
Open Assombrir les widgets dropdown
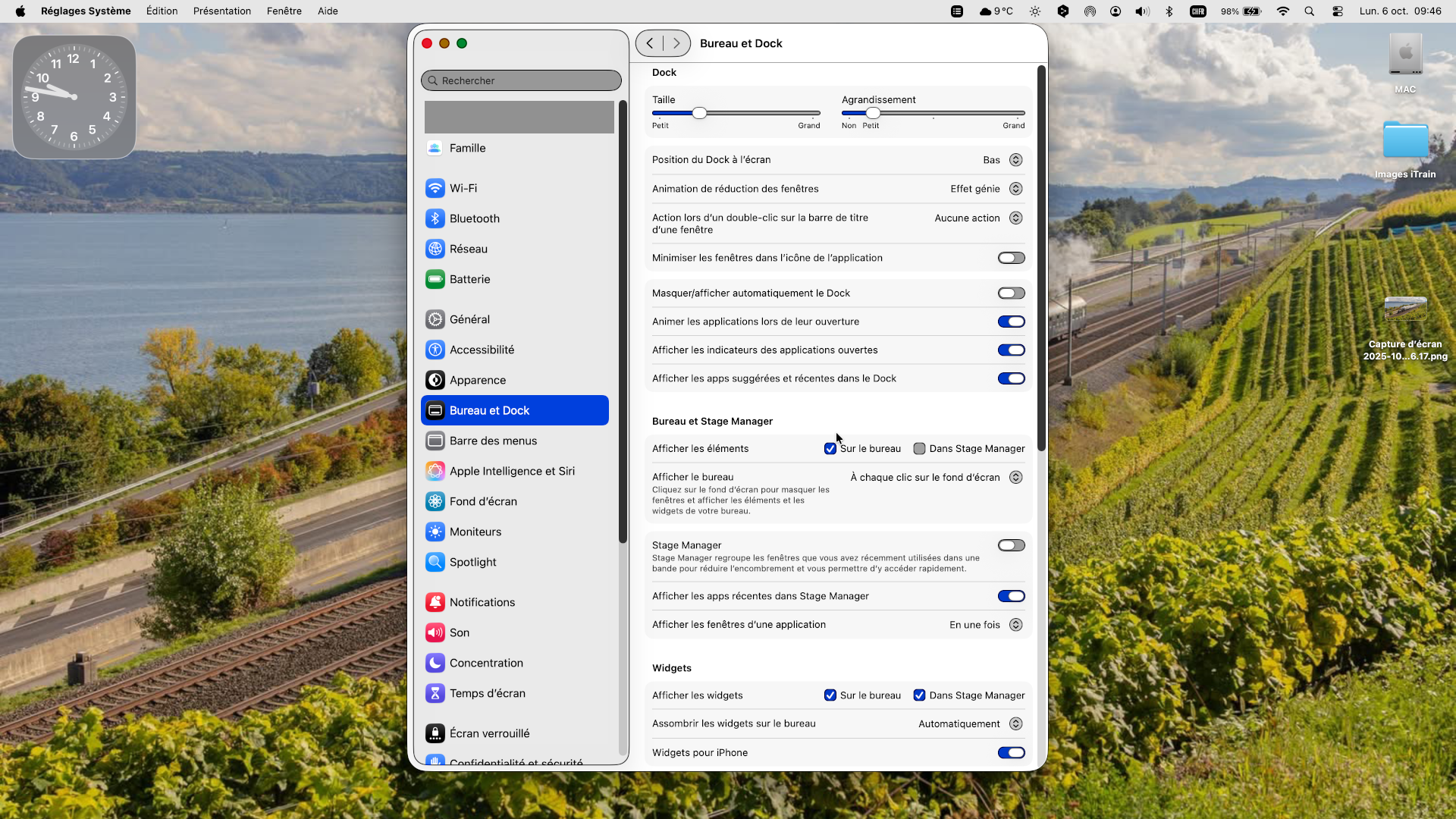1015,724
